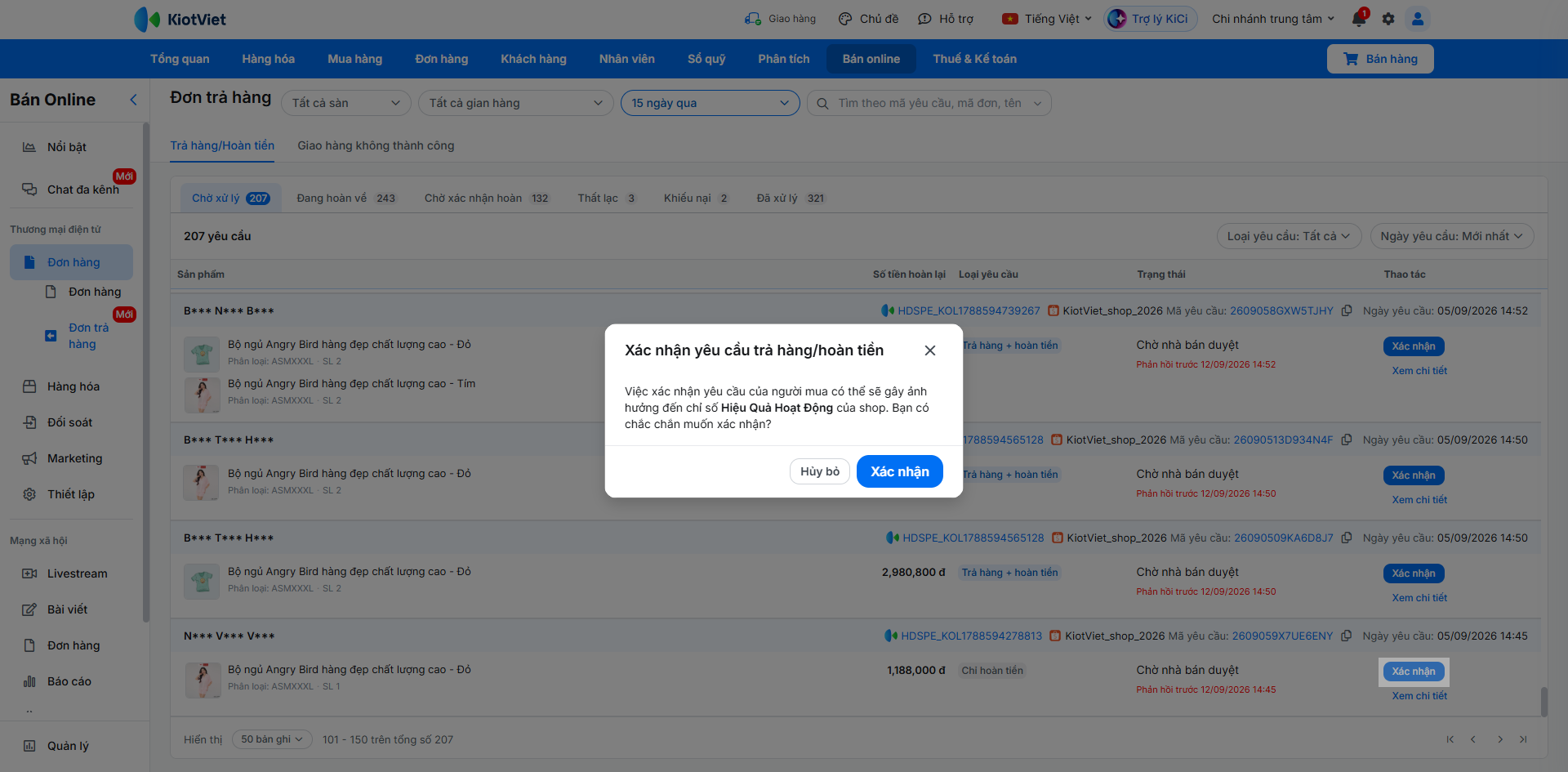Image resolution: width=1568 pixels, height=772 pixels.
Task: Click the user account avatar icon
Action: tap(1418, 18)
